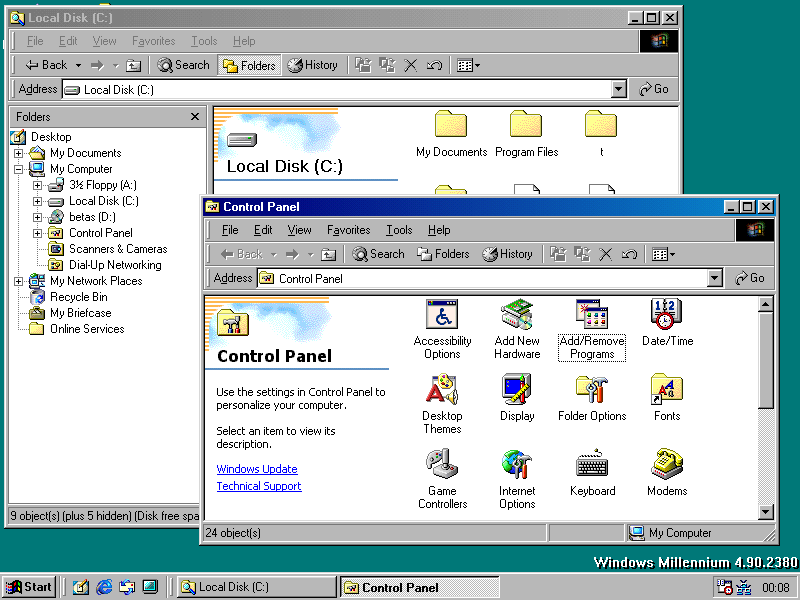The height and width of the screenshot is (600, 800).
Task: Open the Desktop Themes icon
Action: [x=442, y=404]
